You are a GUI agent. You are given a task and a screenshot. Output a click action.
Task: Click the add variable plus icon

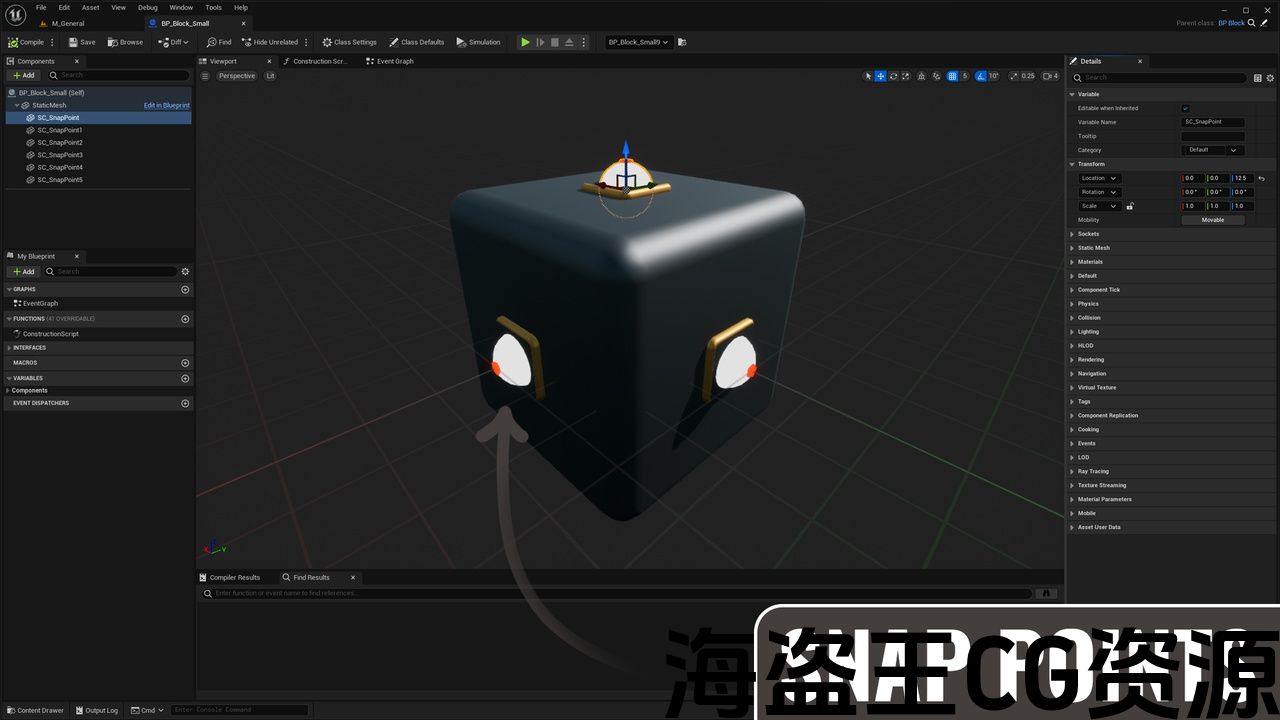185,379
